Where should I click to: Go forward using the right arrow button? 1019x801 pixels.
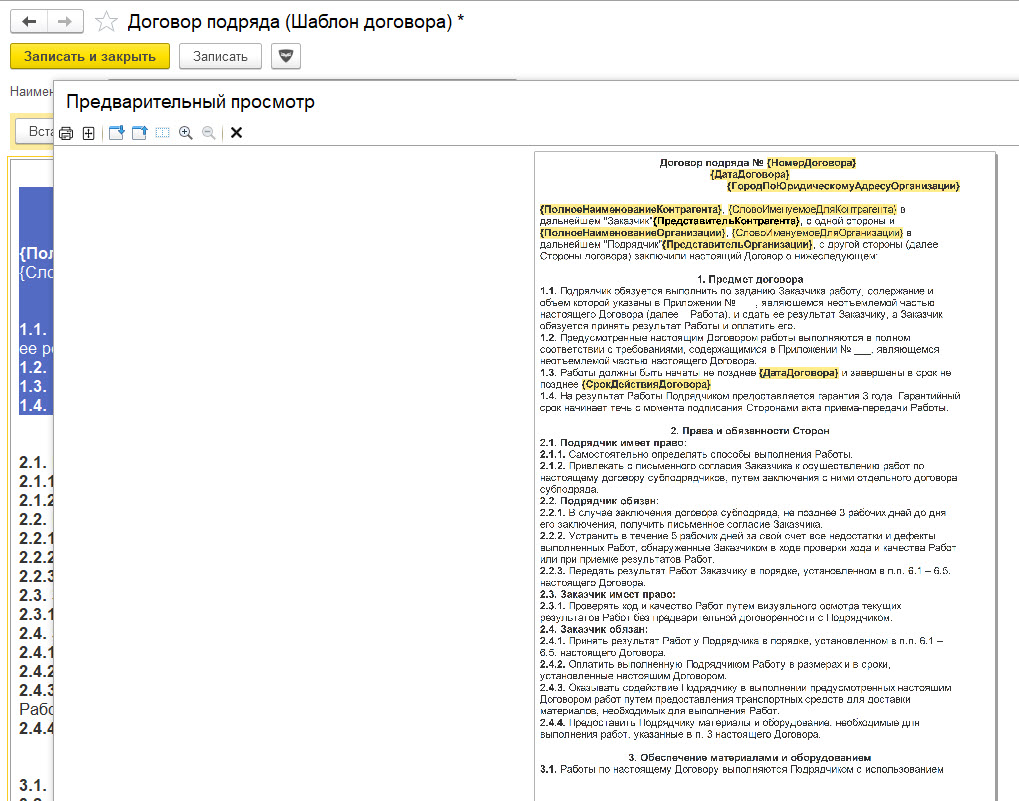65,21
